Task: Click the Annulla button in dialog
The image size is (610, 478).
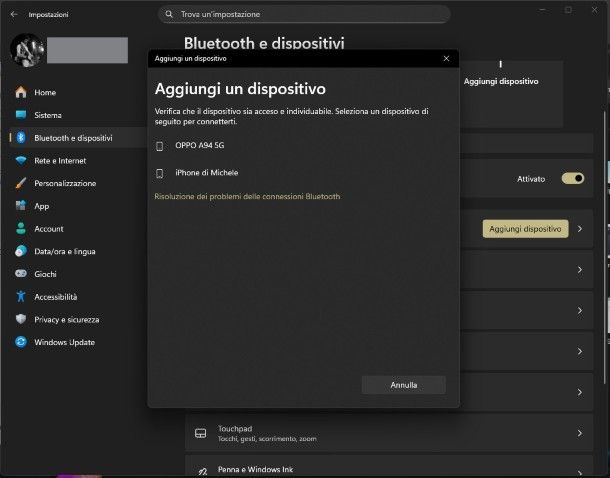Action: pos(403,385)
